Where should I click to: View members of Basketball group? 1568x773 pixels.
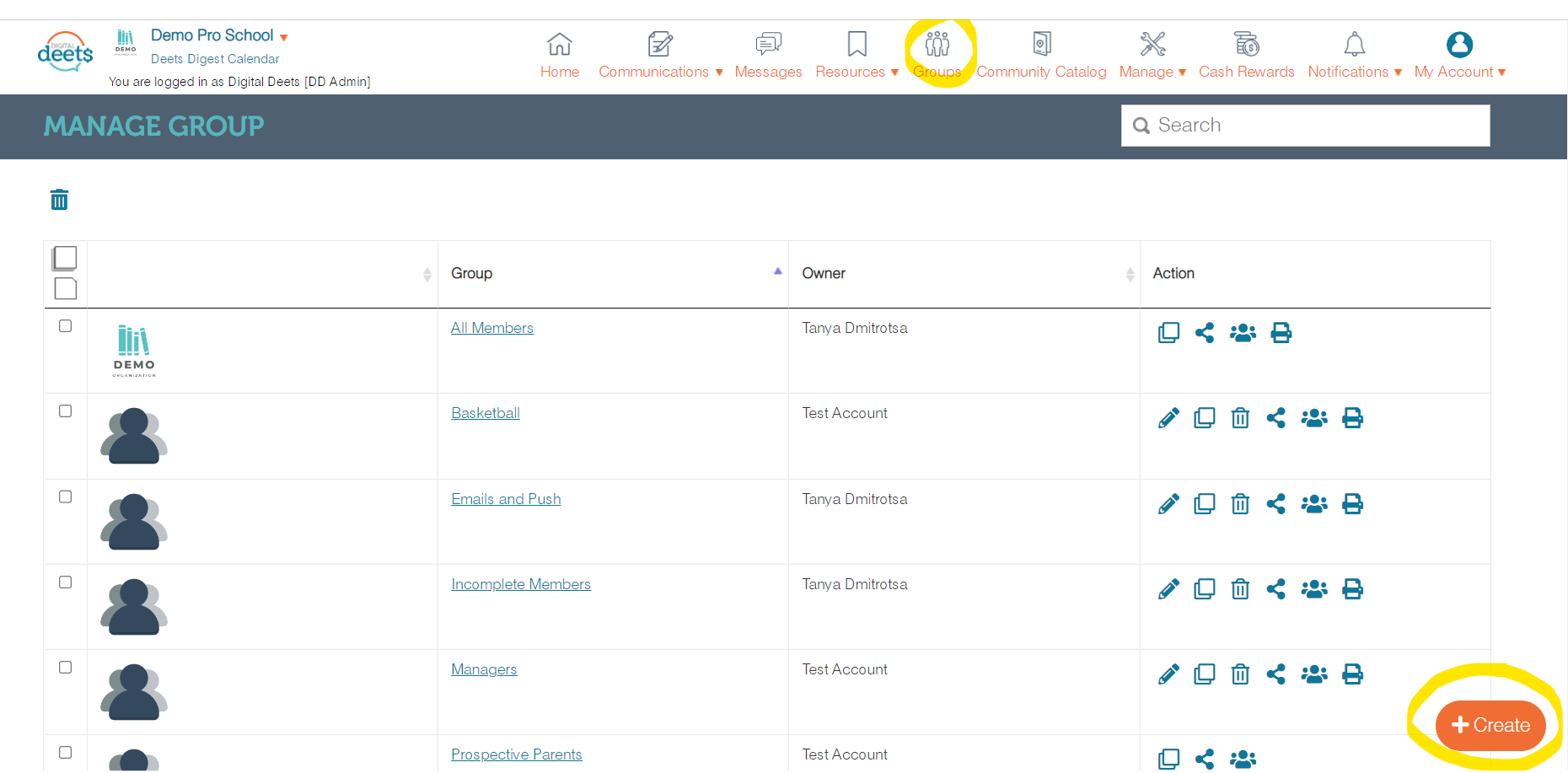click(x=1314, y=418)
